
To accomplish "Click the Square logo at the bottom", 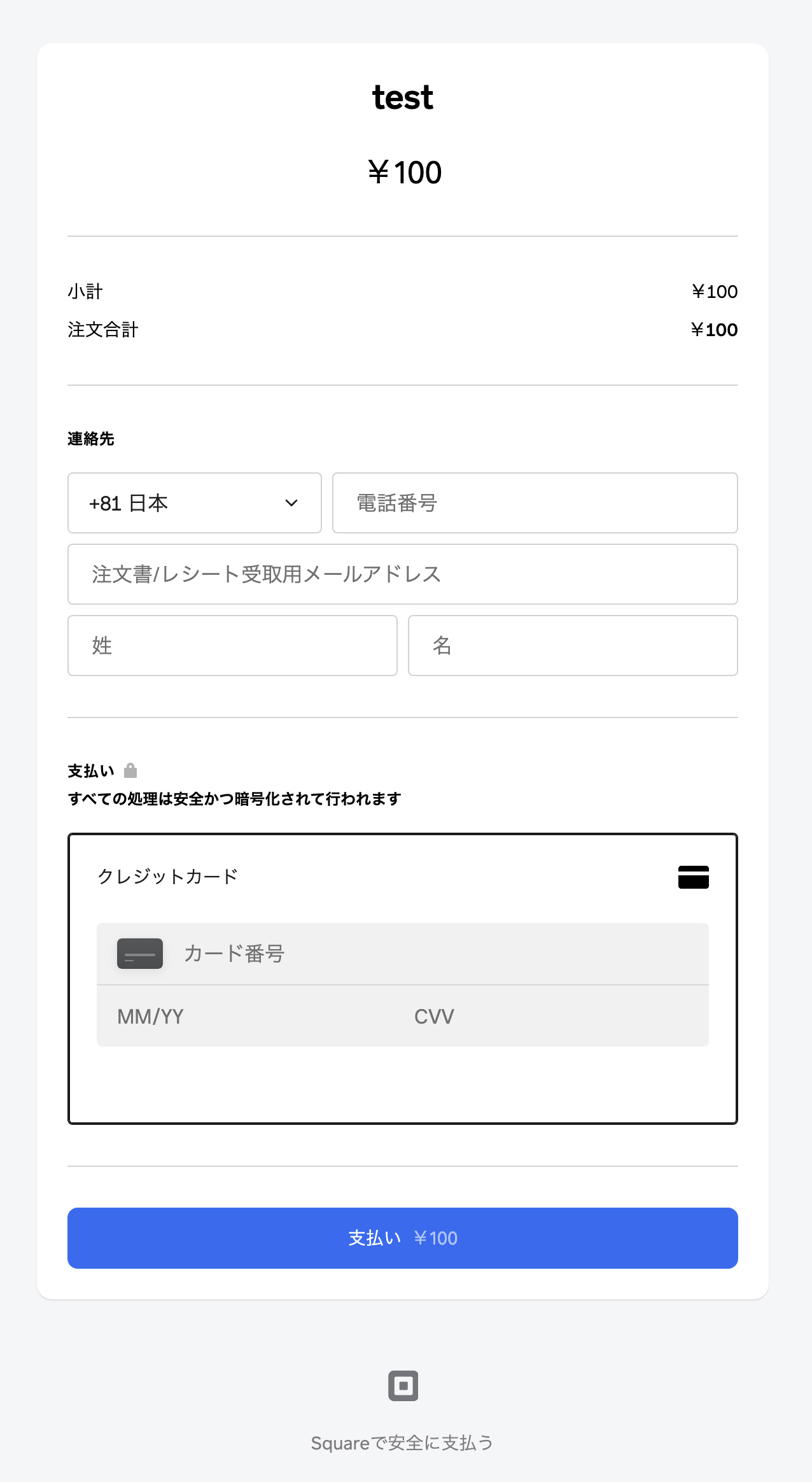I will (x=403, y=1385).
